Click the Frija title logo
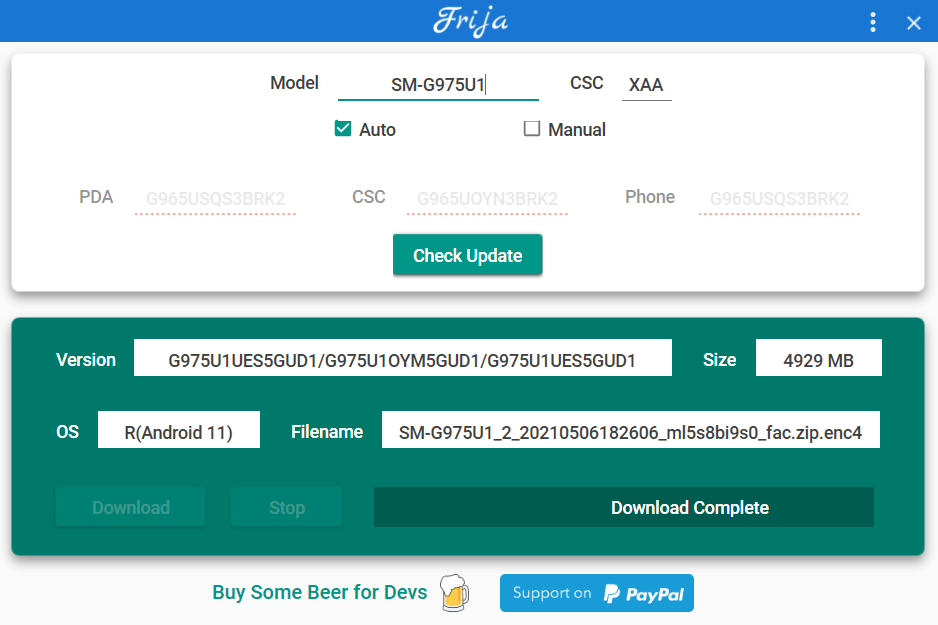The height and width of the screenshot is (625, 938). coord(470,21)
